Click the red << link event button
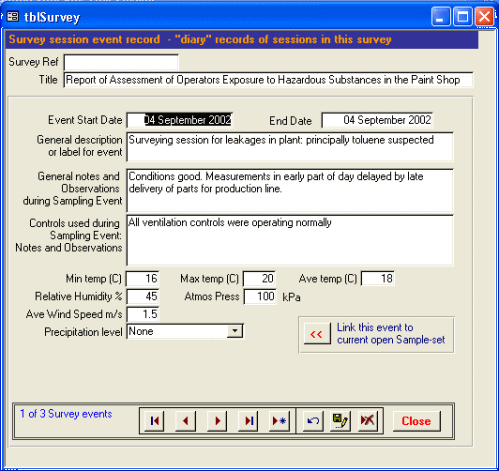This screenshot has width=499, height=471. coord(317,334)
